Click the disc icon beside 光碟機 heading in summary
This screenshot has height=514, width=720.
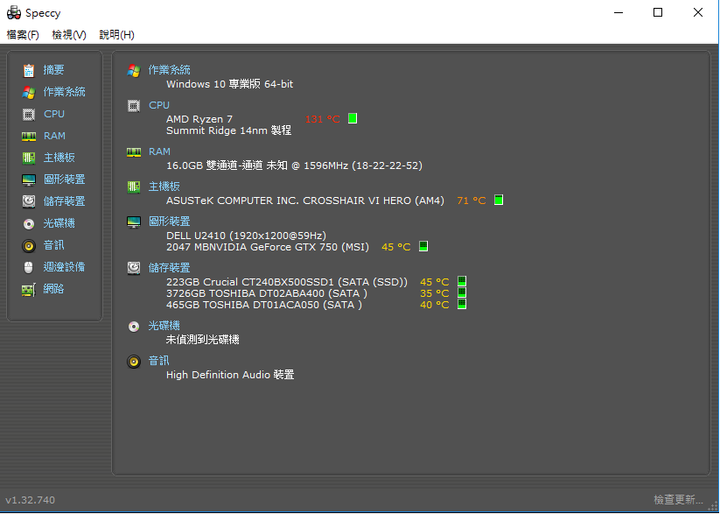tap(134, 327)
